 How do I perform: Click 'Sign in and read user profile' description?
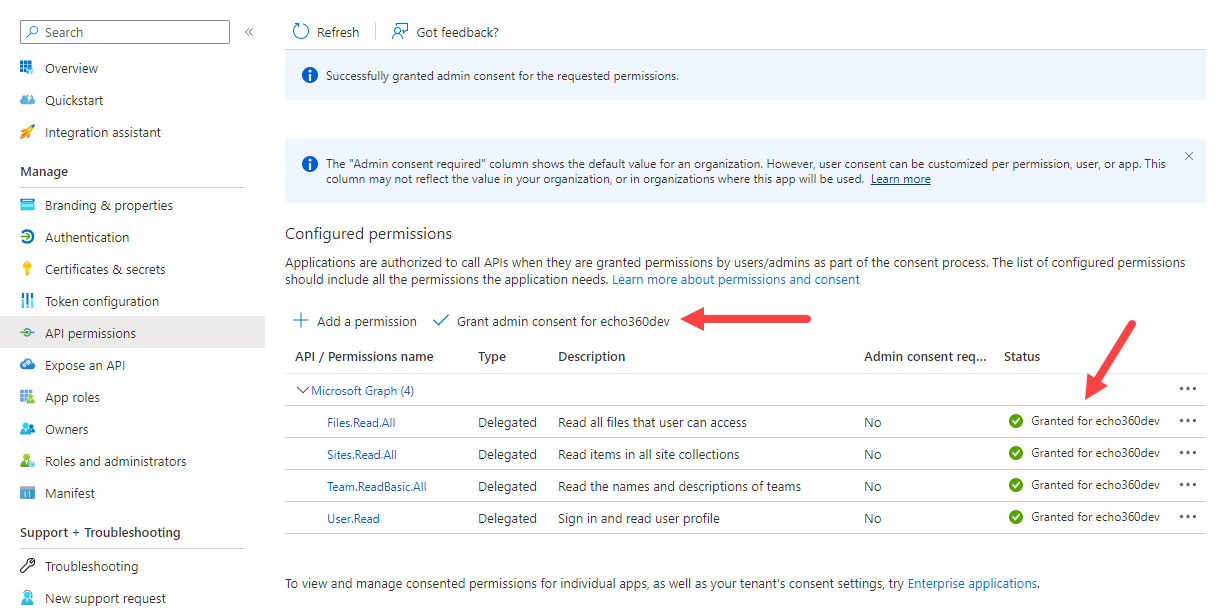(x=639, y=518)
